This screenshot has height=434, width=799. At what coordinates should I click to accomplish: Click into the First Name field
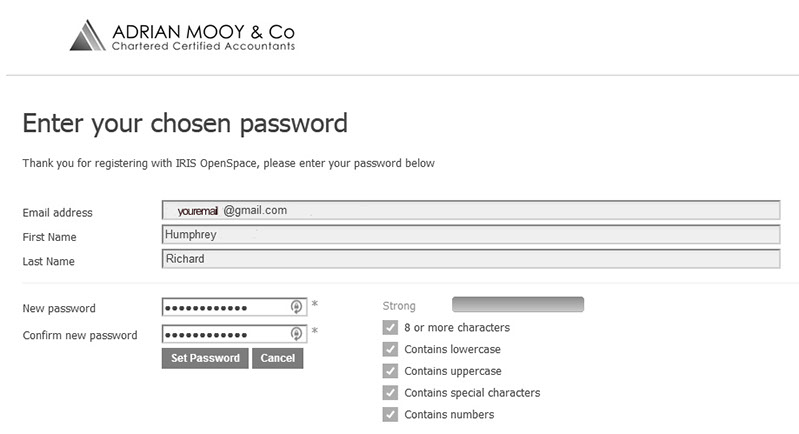[x=470, y=235]
